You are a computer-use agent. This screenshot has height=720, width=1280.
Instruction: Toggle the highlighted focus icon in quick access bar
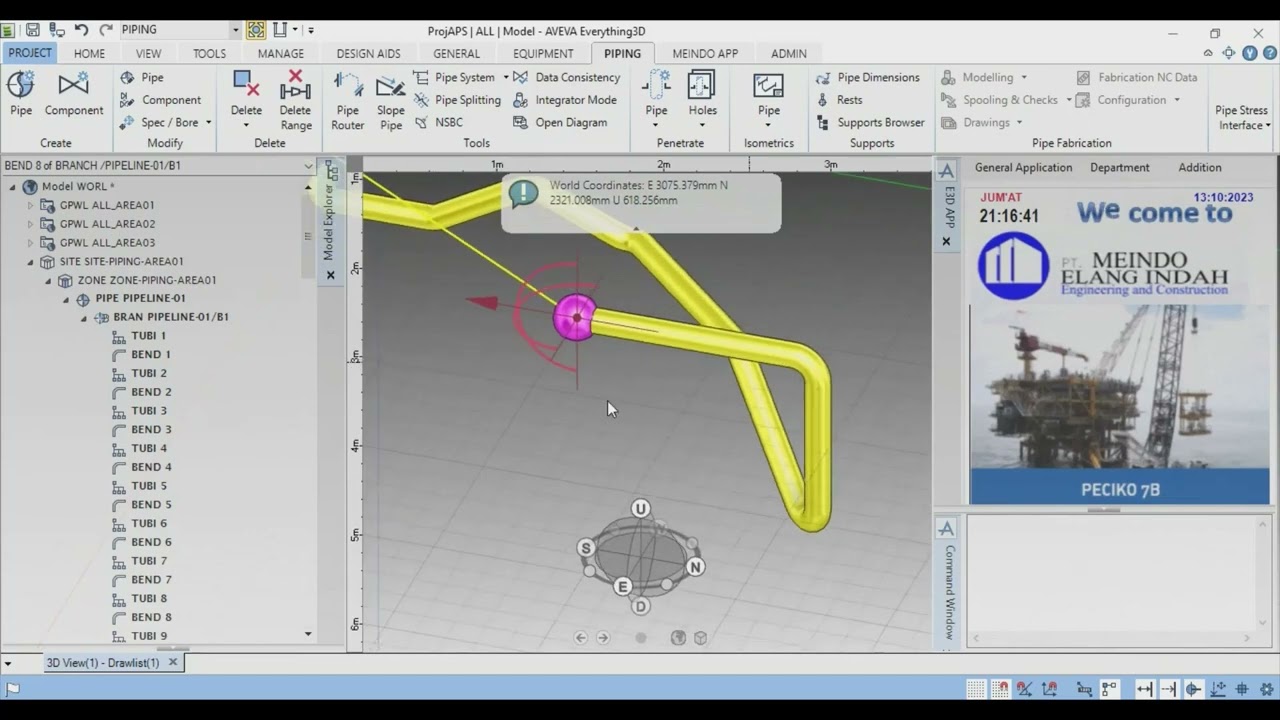pyautogui.click(x=256, y=30)
